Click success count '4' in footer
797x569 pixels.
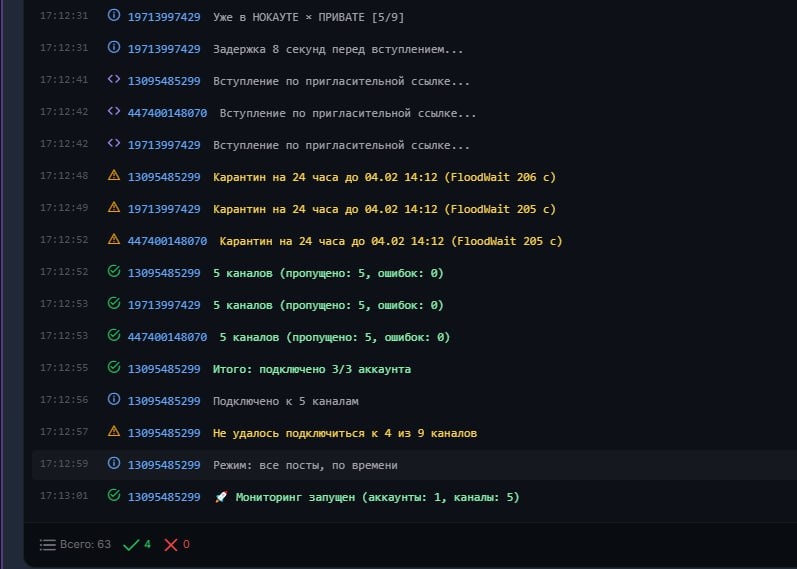[x=147, y=545]
